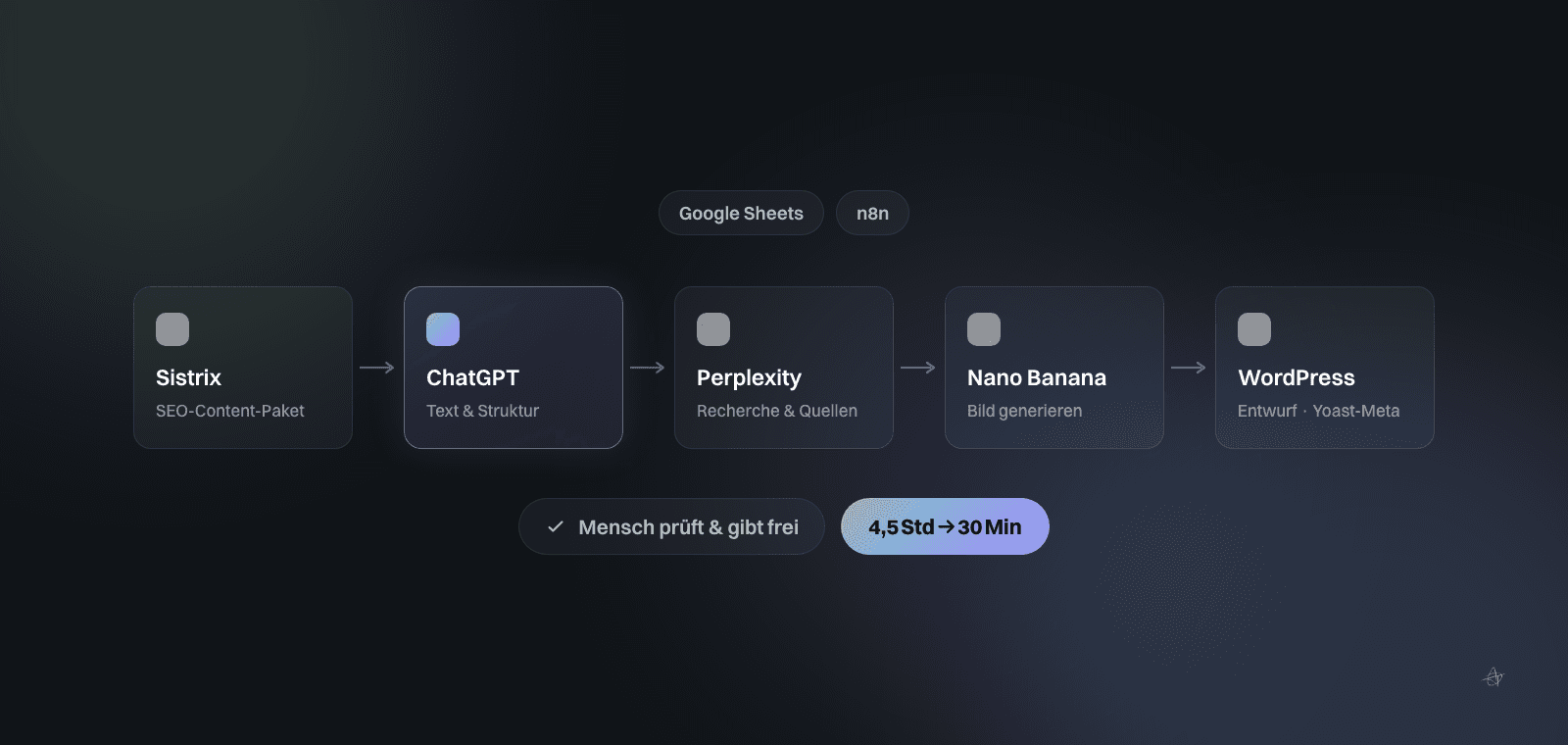
Task: Select the WordPress heading
Action: pos(1297,377)
